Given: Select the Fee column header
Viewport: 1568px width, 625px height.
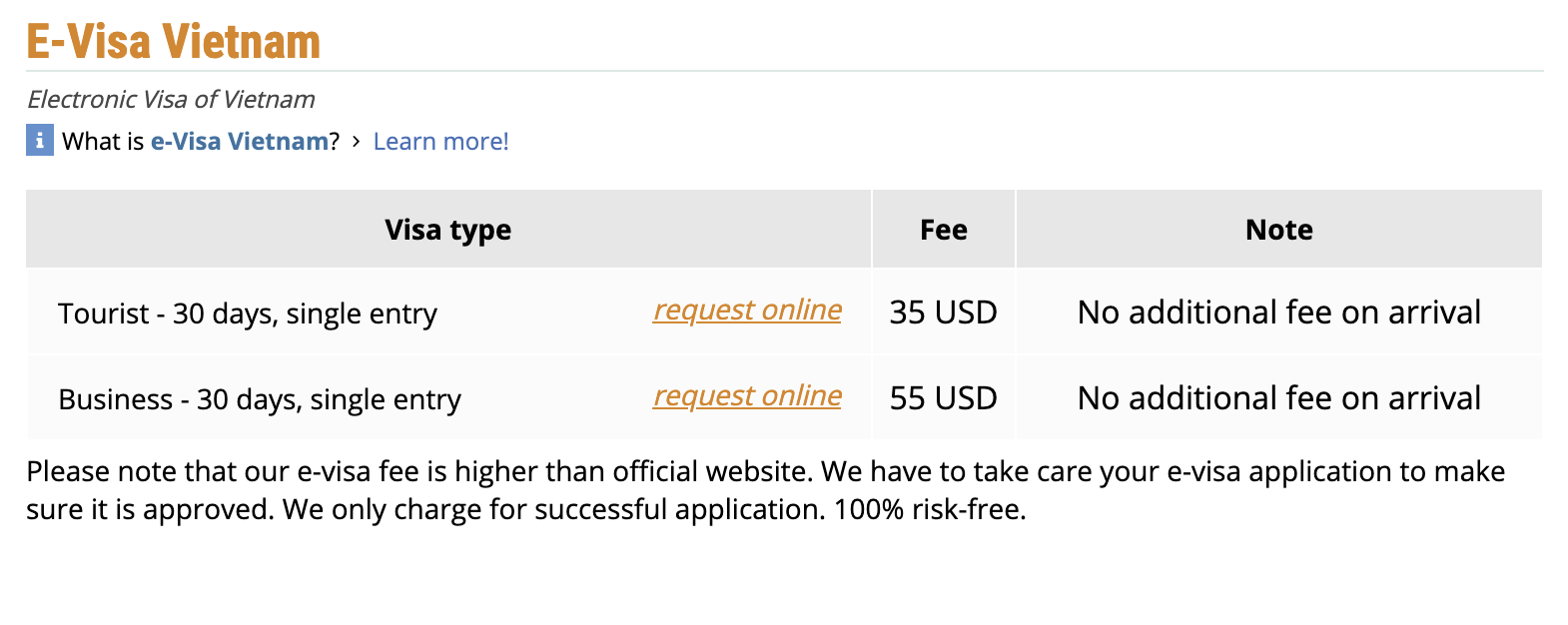Looking at the screenshot, I should coord(943,230).
